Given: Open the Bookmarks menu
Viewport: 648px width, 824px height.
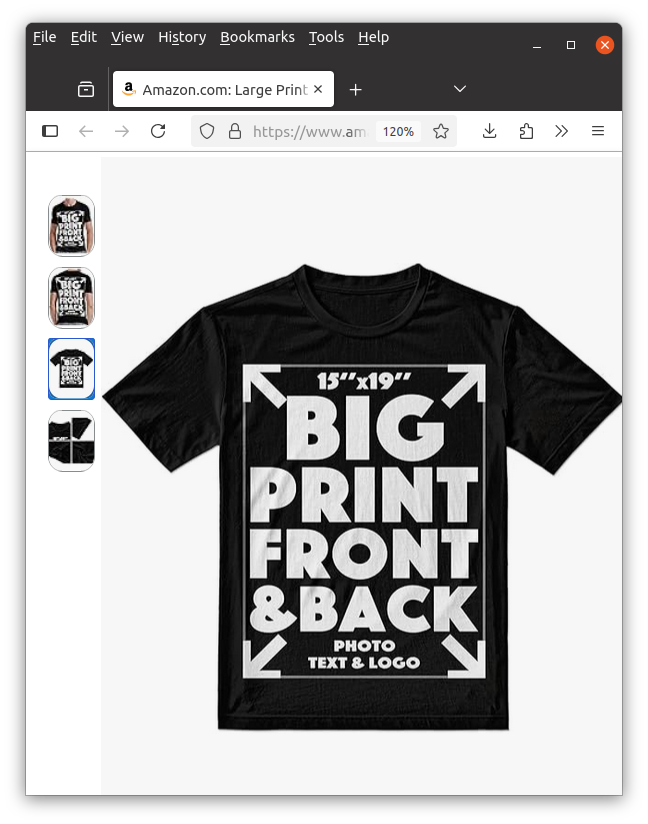Looking at the screenshot, I should tap(257, 37).
